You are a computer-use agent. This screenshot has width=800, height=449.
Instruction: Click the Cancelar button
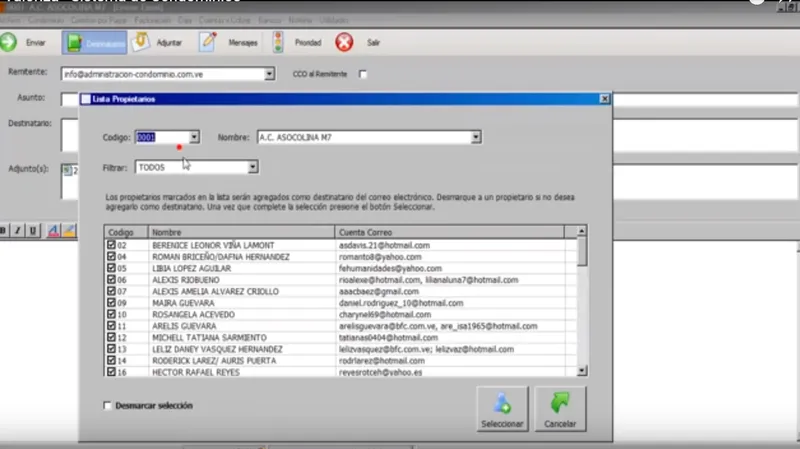point(560,409)
